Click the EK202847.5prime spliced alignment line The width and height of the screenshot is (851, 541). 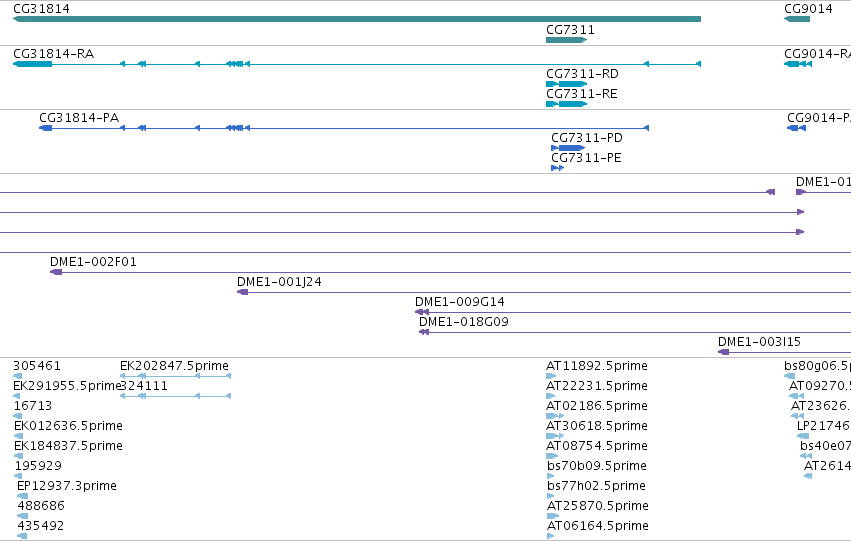pyautogui.click(x=175, y=376)
